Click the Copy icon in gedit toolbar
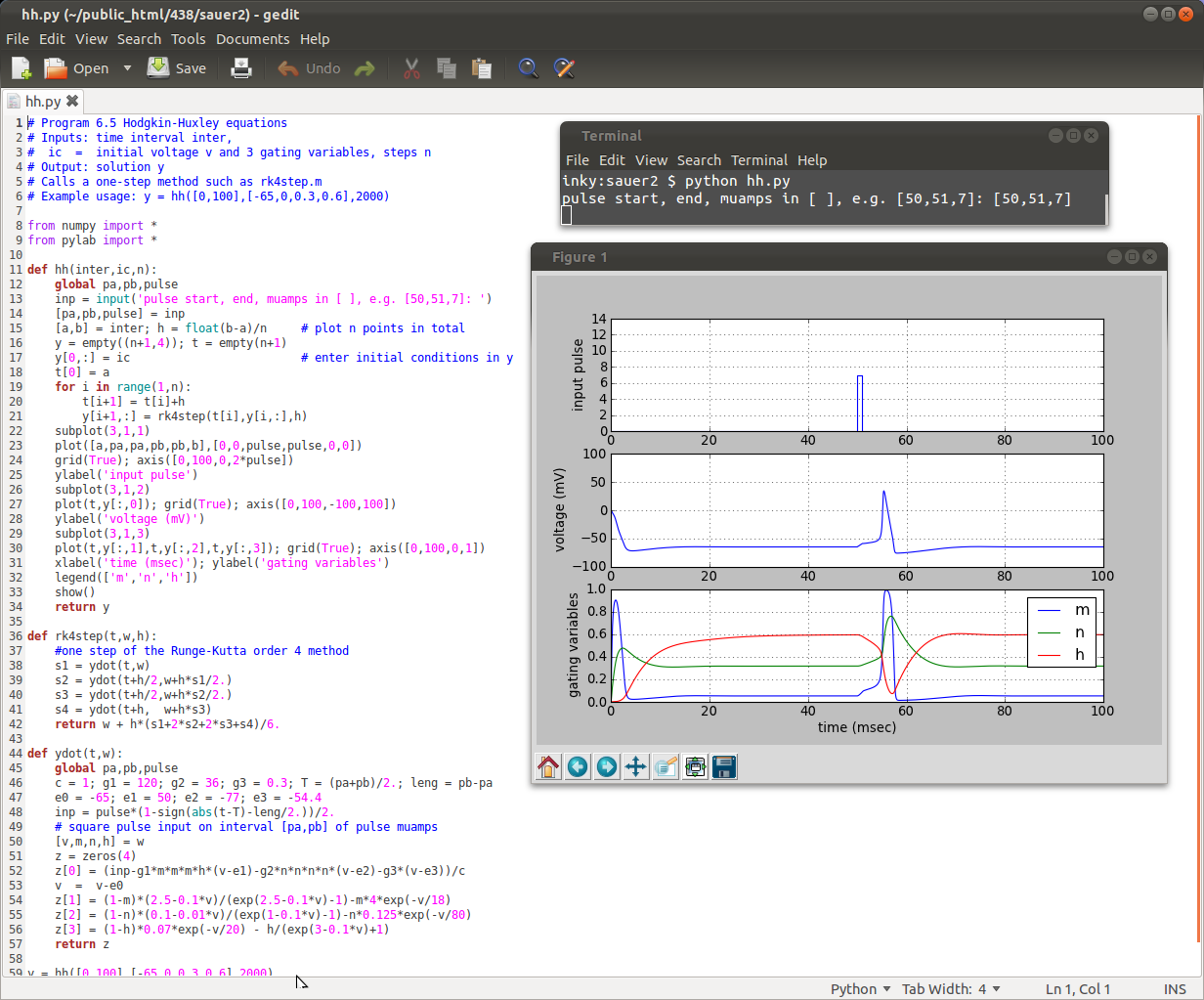Image resolution: width=1204 pixels, height=1000 pixels. point(447,67)
